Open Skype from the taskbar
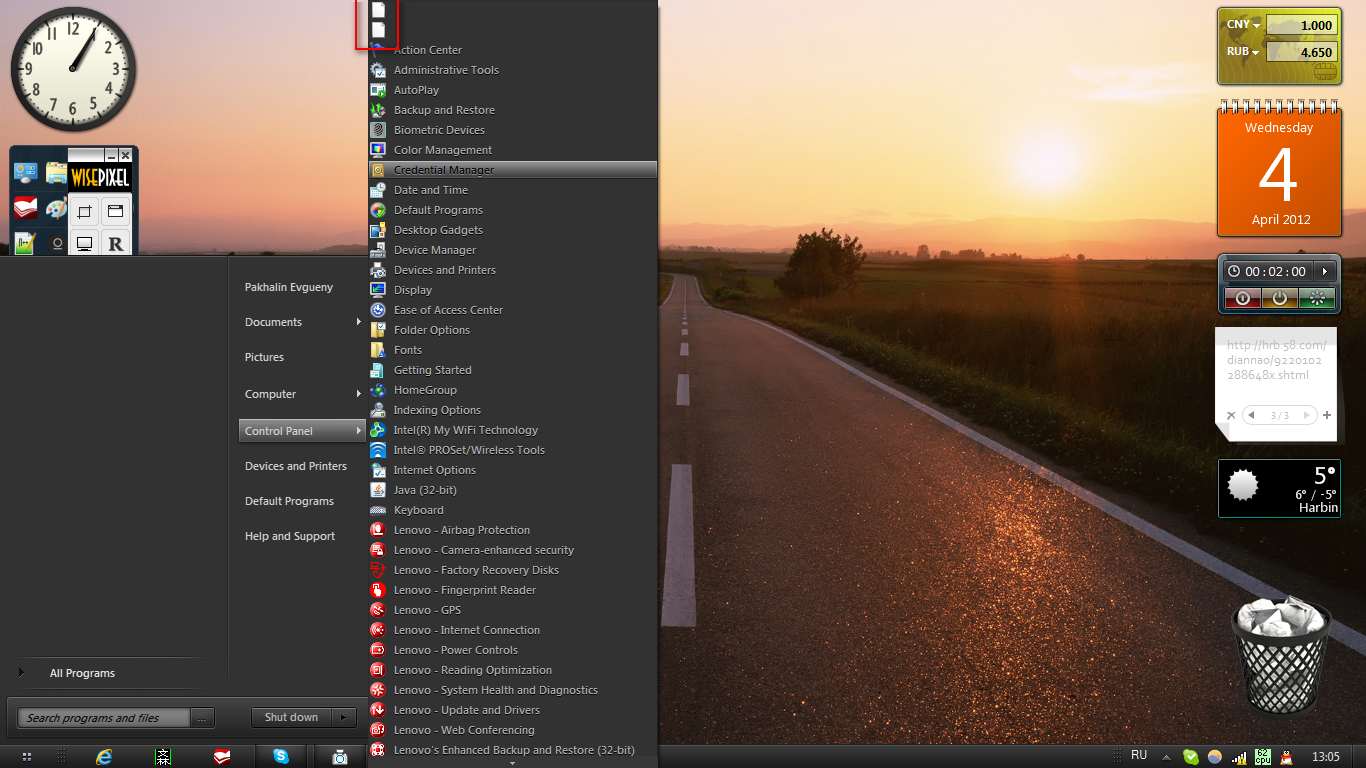1366x768 pixels. tap(281, 757)
